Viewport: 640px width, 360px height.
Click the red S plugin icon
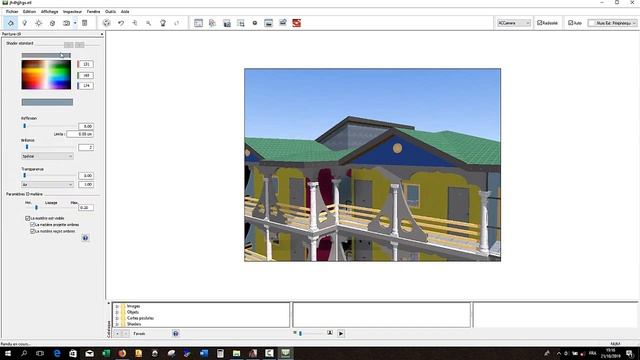pos(297,23)
